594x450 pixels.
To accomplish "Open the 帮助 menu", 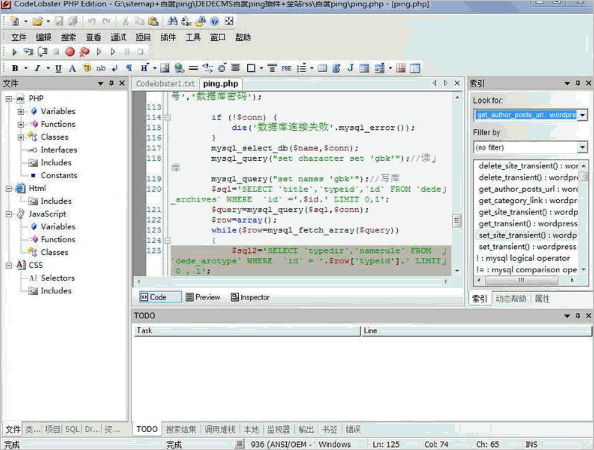I will tap(243, 37).
